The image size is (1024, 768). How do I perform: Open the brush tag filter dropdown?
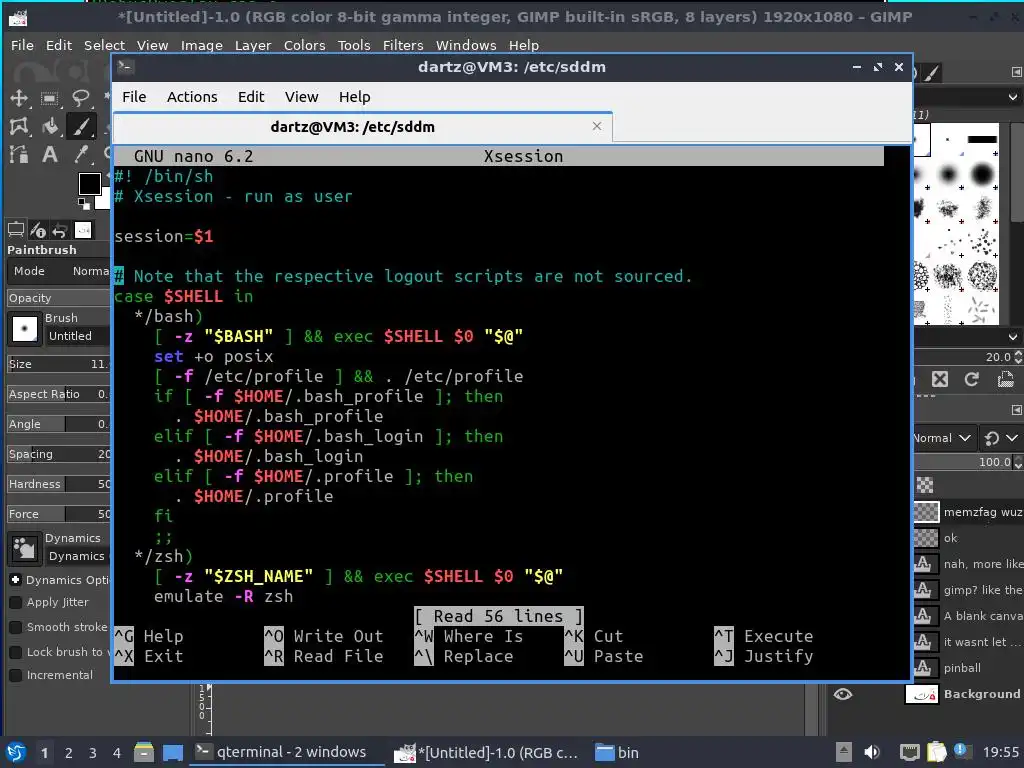point(1012,97)
